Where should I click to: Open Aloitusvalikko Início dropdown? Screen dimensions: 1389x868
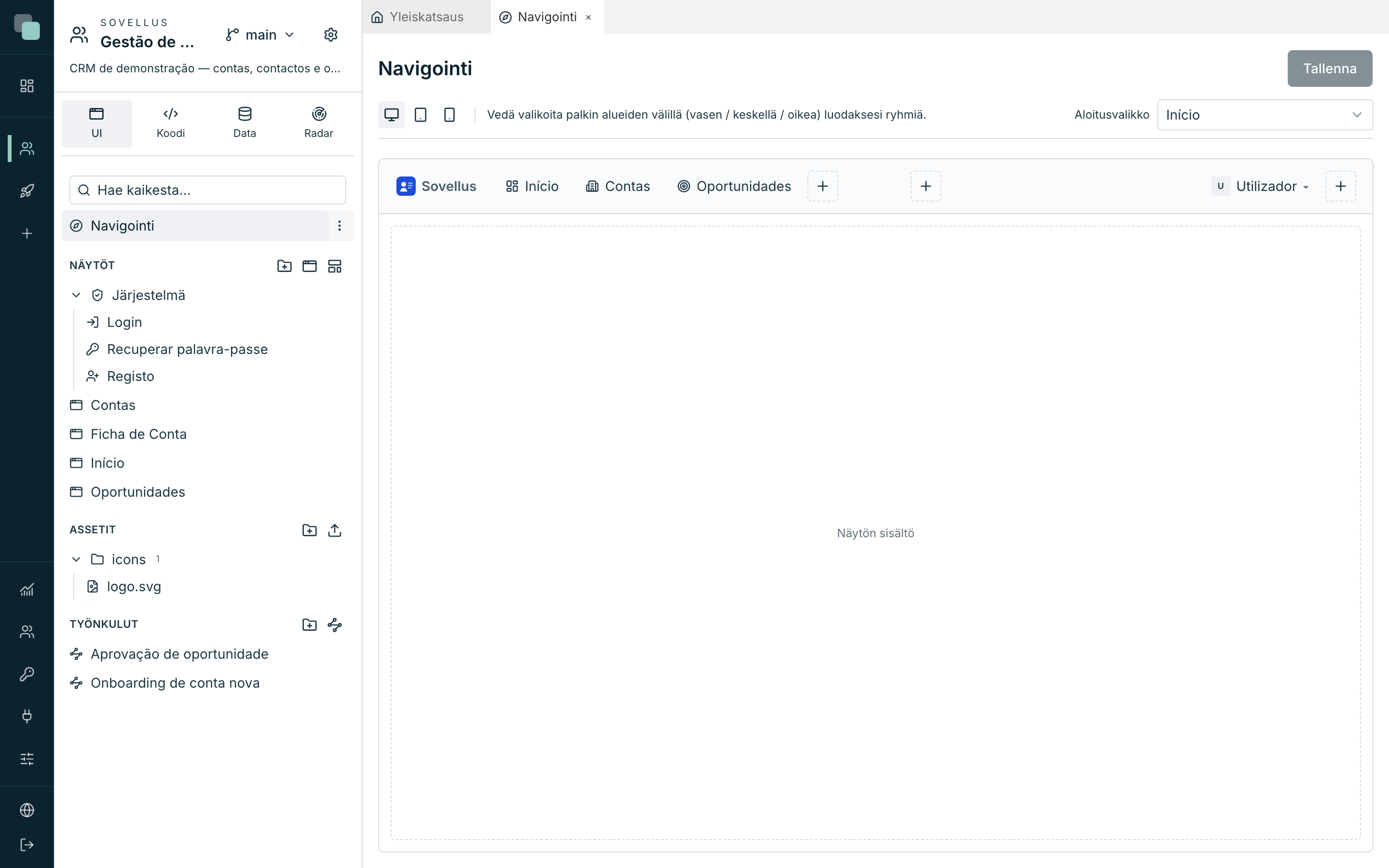point(1265,115)
